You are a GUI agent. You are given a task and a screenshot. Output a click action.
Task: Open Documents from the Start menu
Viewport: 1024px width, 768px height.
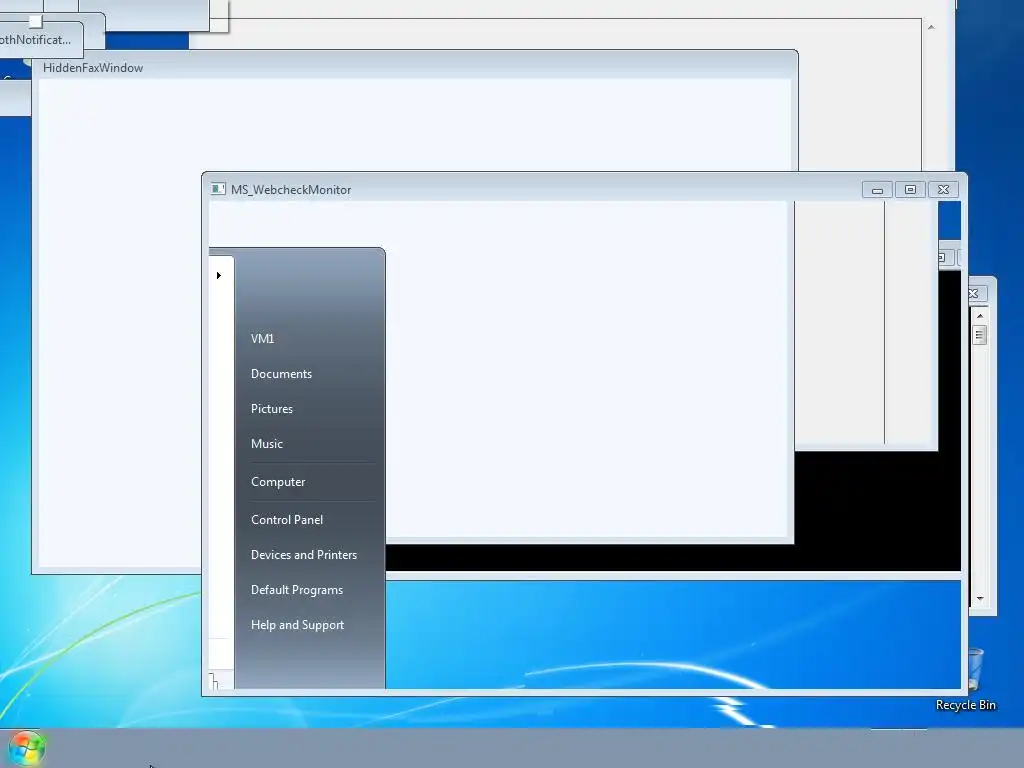pos(281,374)
